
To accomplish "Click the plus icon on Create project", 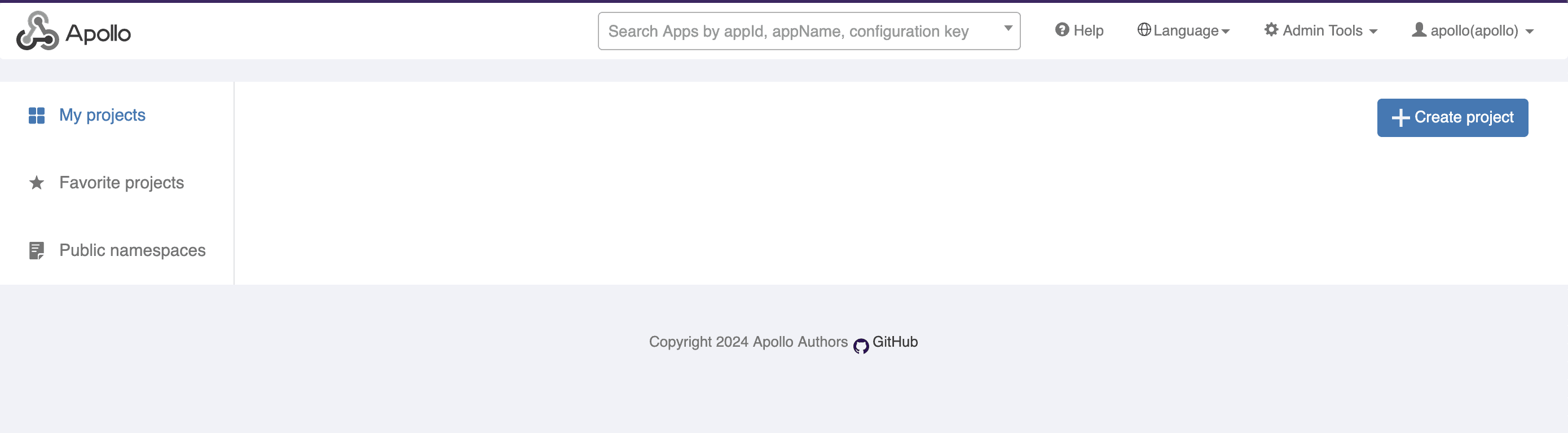I will [1400, 118].
